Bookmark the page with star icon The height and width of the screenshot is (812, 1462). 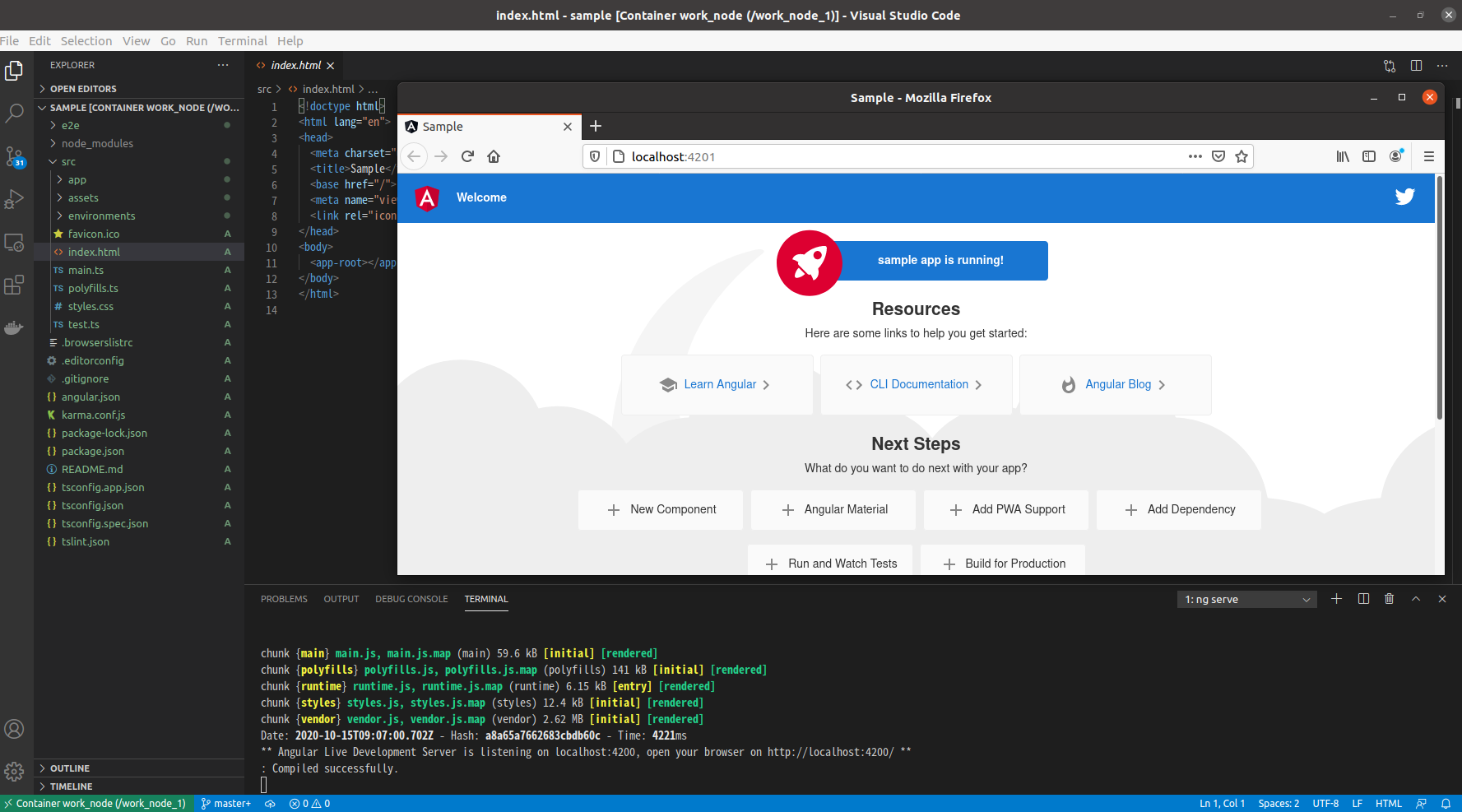tap(1242, 156)
